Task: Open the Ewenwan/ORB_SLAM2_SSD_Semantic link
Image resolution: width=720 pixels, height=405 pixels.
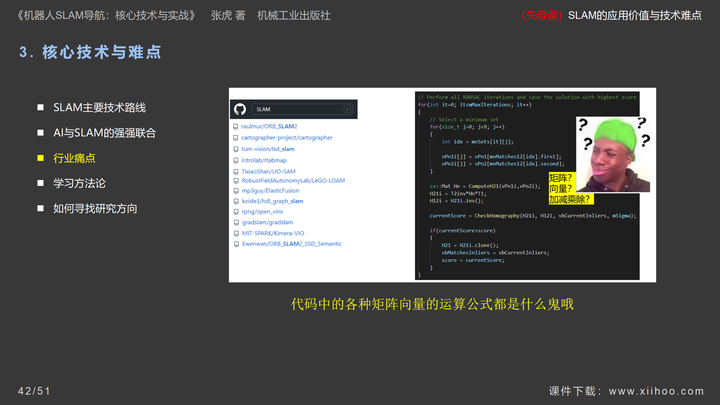Action: click(292, 244)
